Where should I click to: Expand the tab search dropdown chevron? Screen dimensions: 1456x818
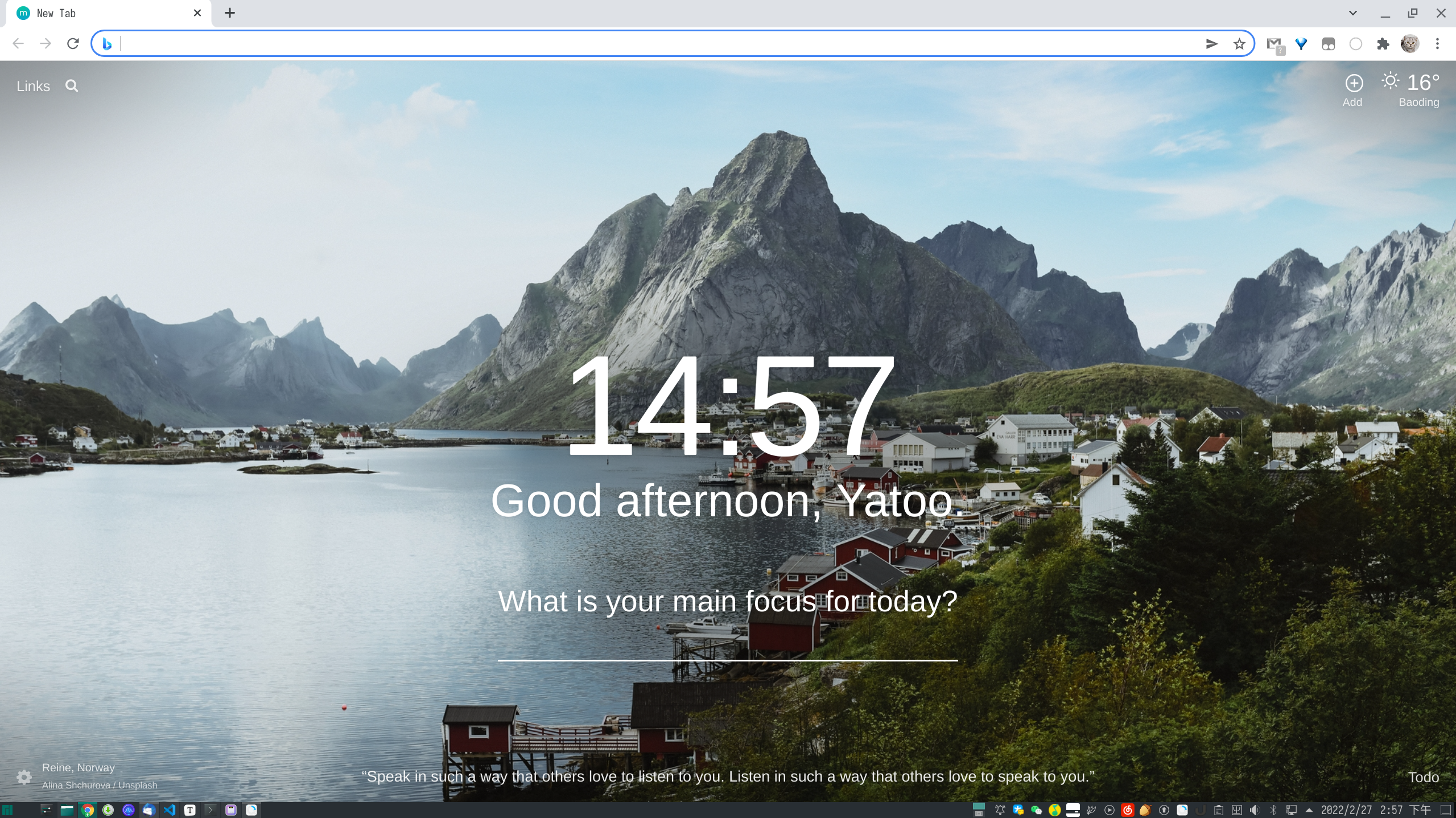1353,13
